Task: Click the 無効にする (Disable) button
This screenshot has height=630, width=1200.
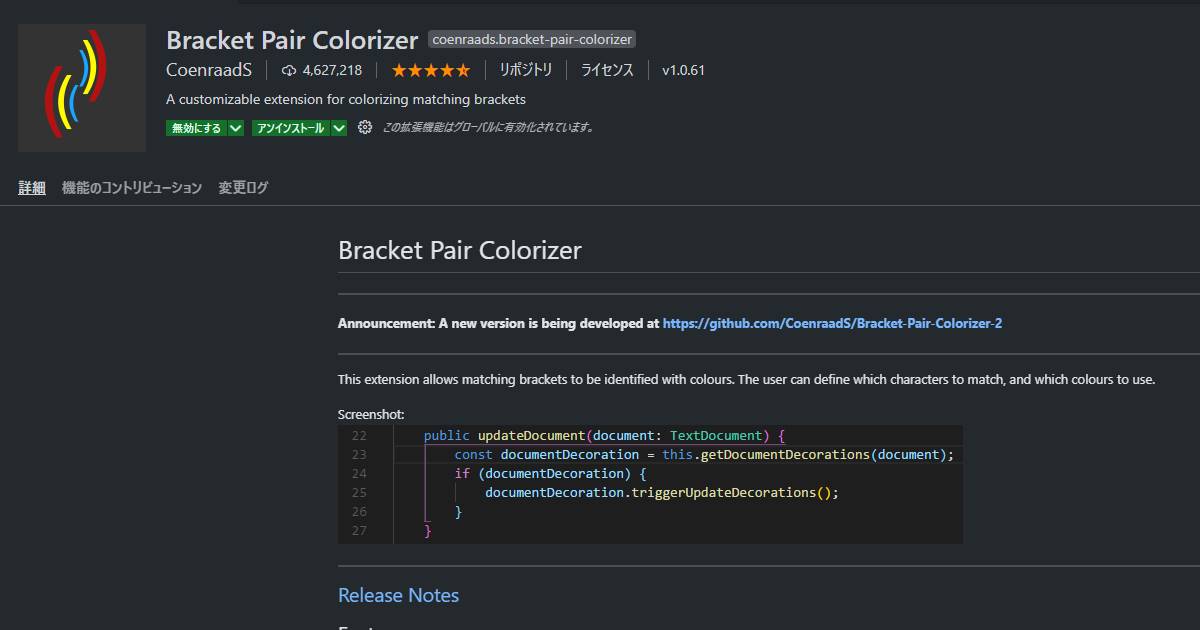Action: (196, 128)
